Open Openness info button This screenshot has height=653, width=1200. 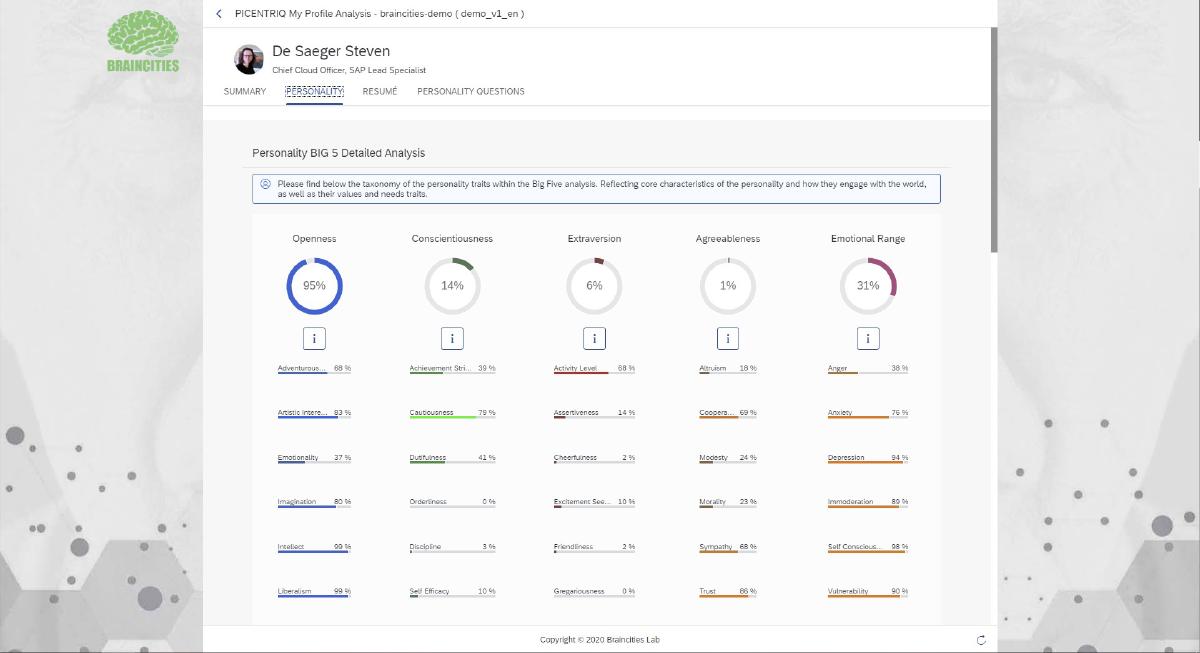[x=315, y=338]
